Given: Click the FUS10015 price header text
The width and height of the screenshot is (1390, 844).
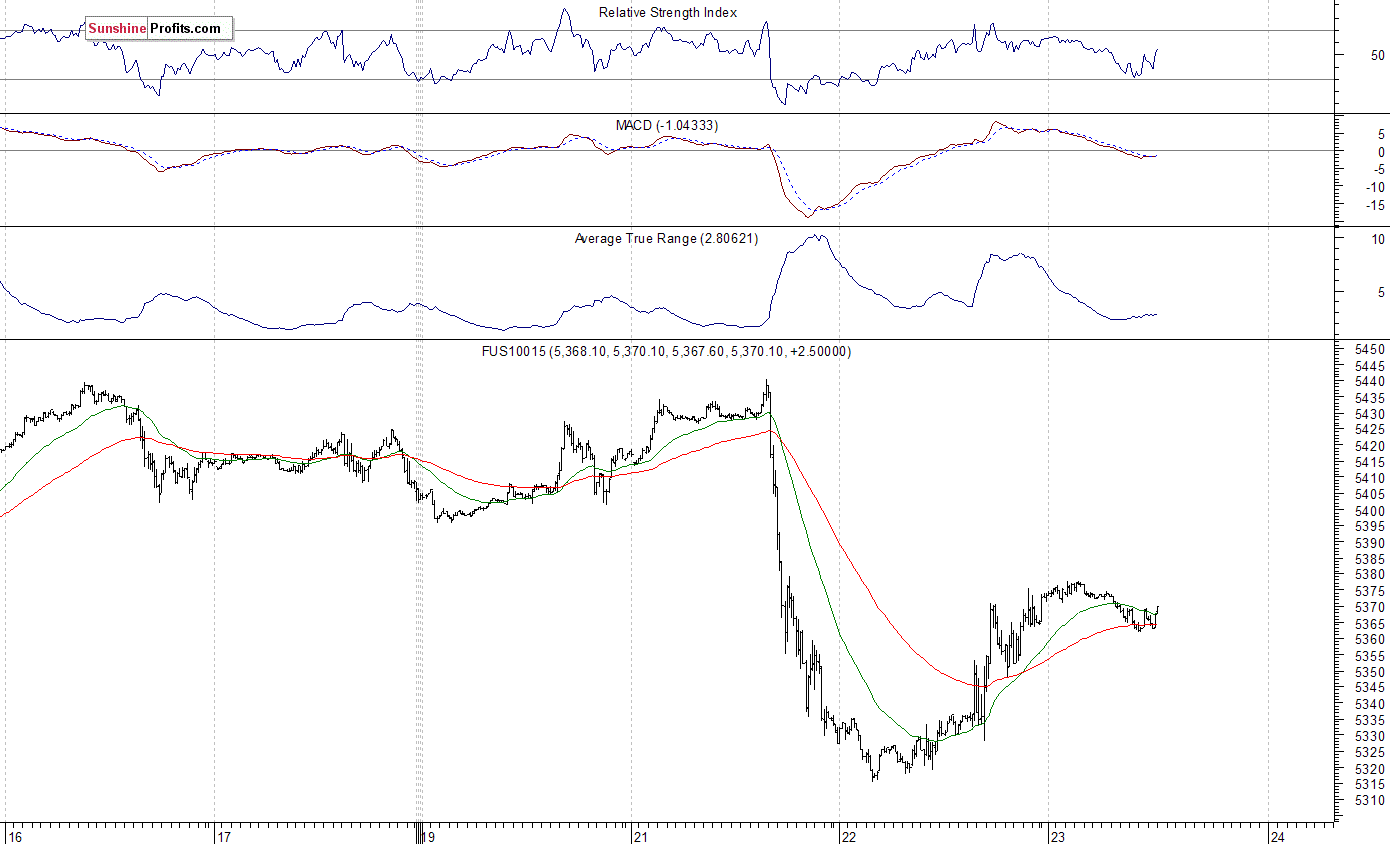Looking at the screenshot, I should pyautogui.click(x=665, y=351).
